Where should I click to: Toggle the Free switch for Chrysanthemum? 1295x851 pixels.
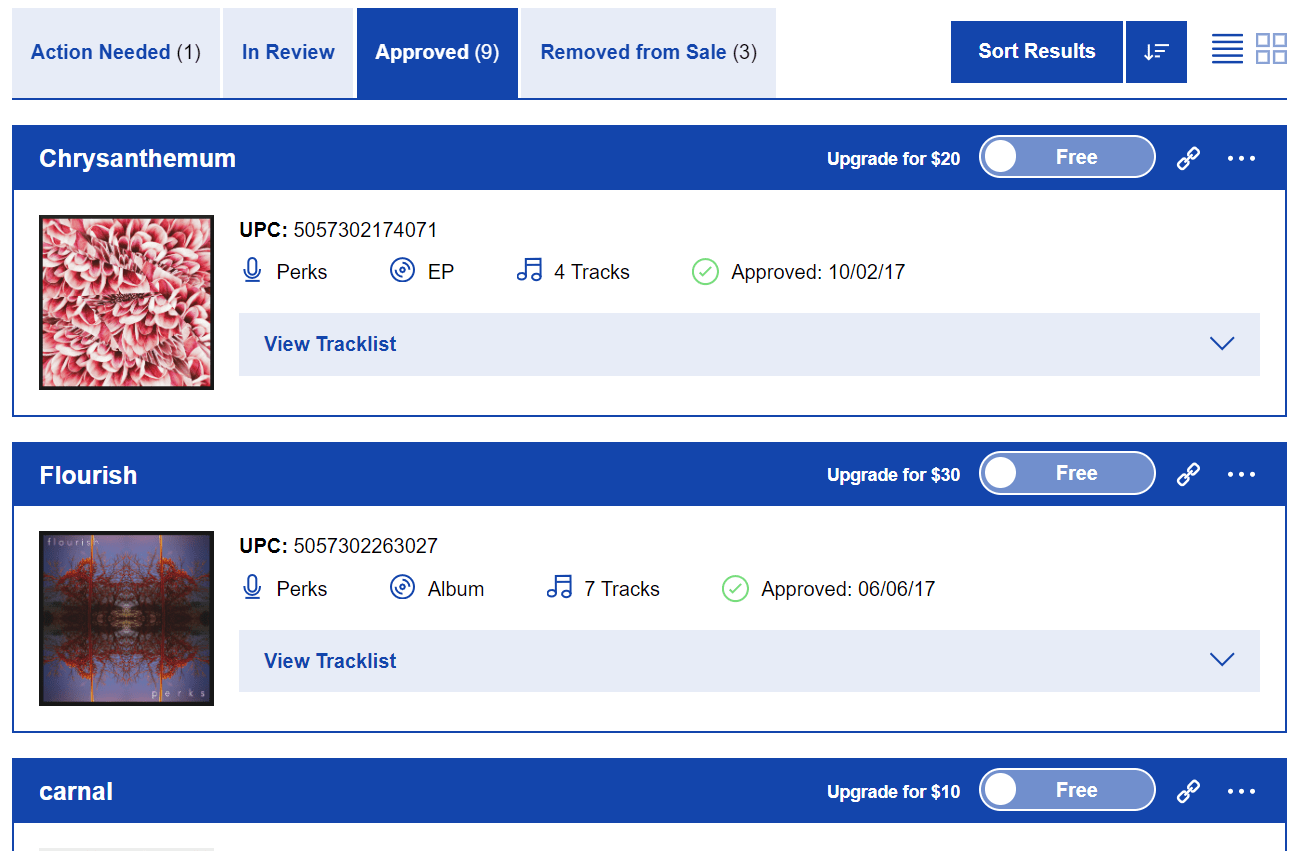click(x=1067, y=157)
